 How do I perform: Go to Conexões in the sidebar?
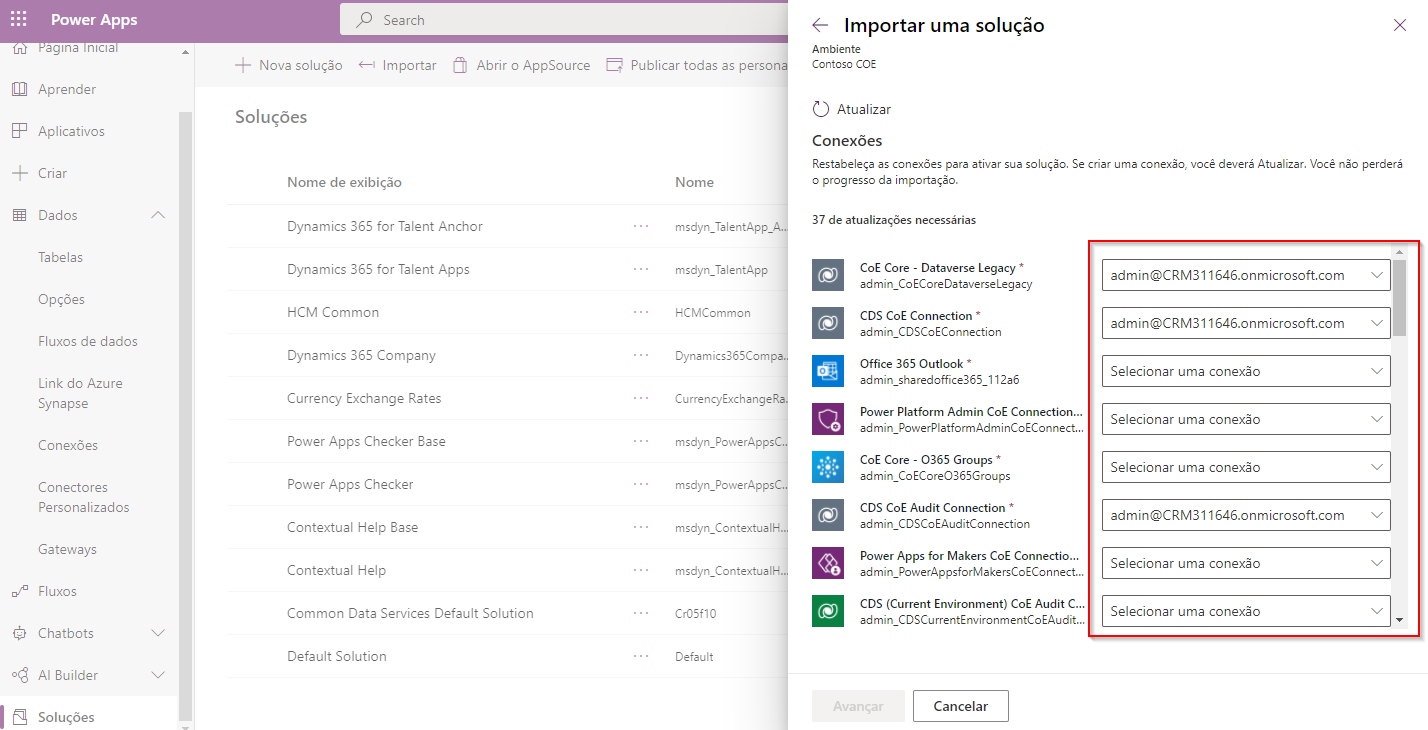[68, 445]
